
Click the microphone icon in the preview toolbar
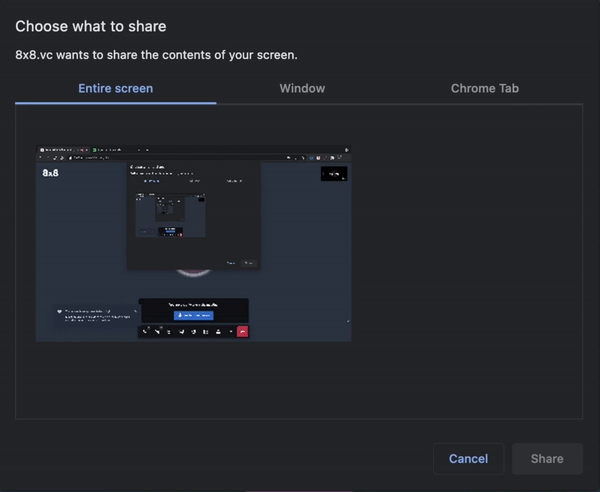(x=145, y=331)
